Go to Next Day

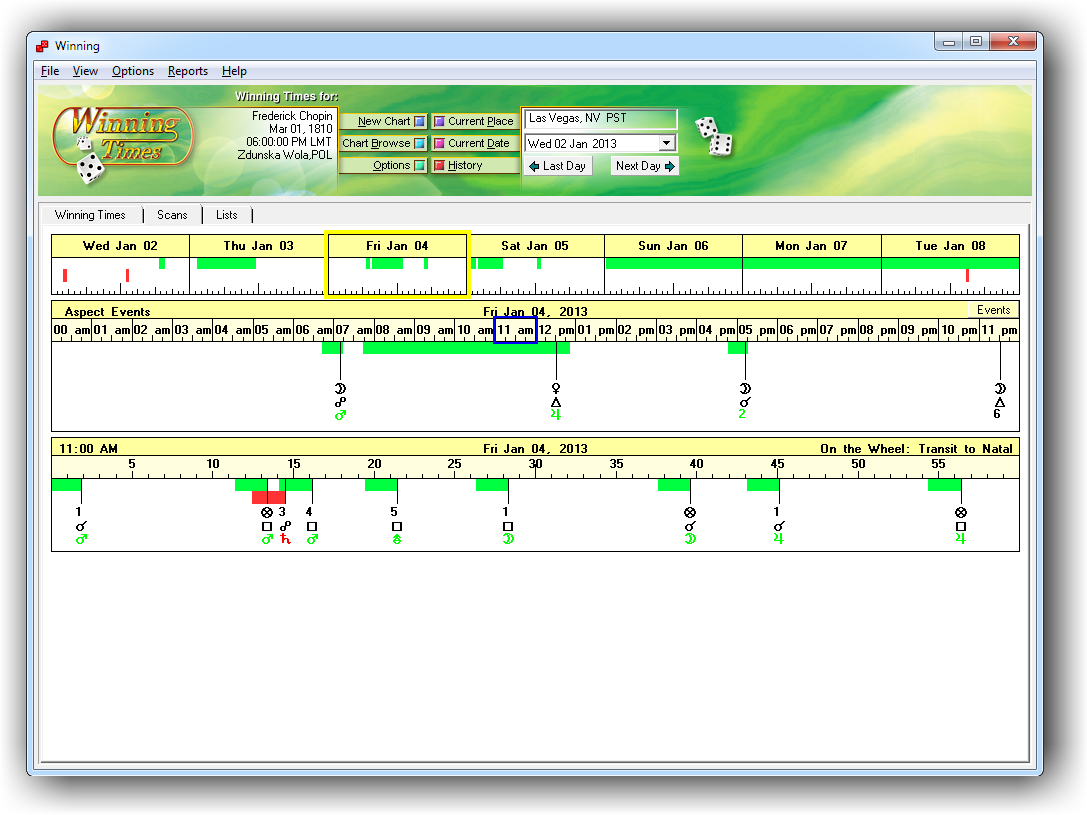click(645, 166)
